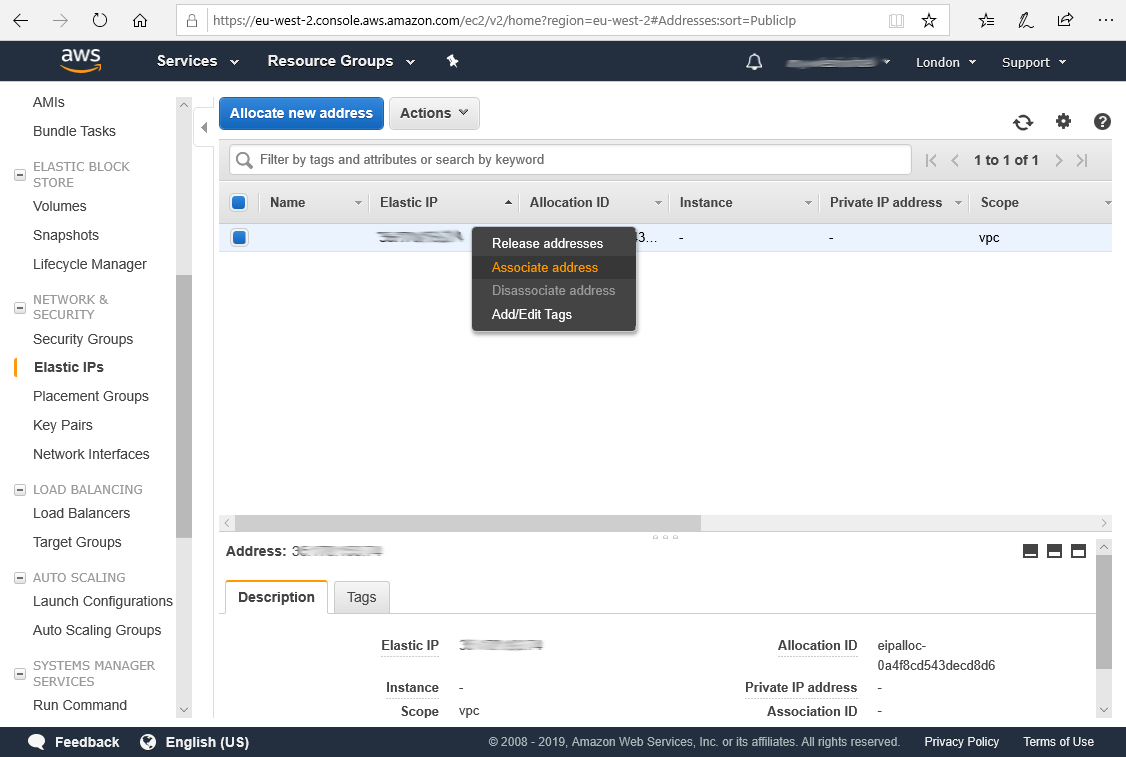Open Elastic IPs in sidebar

(x=69, y=367)
